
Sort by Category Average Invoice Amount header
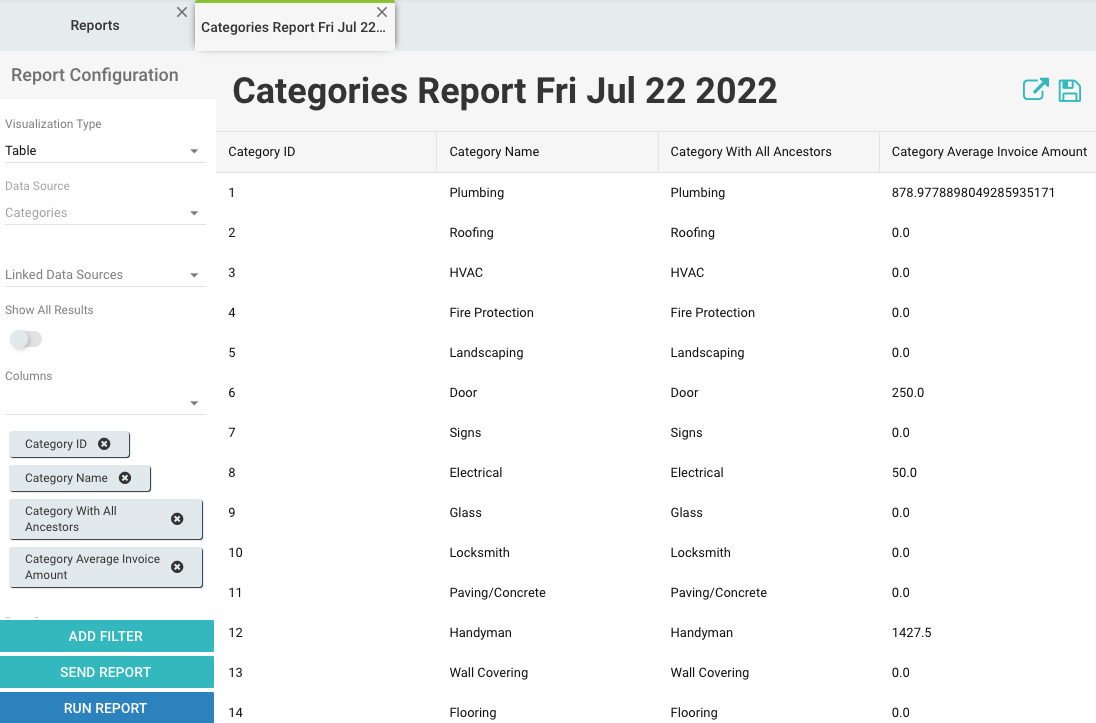[x=988, y=152]
